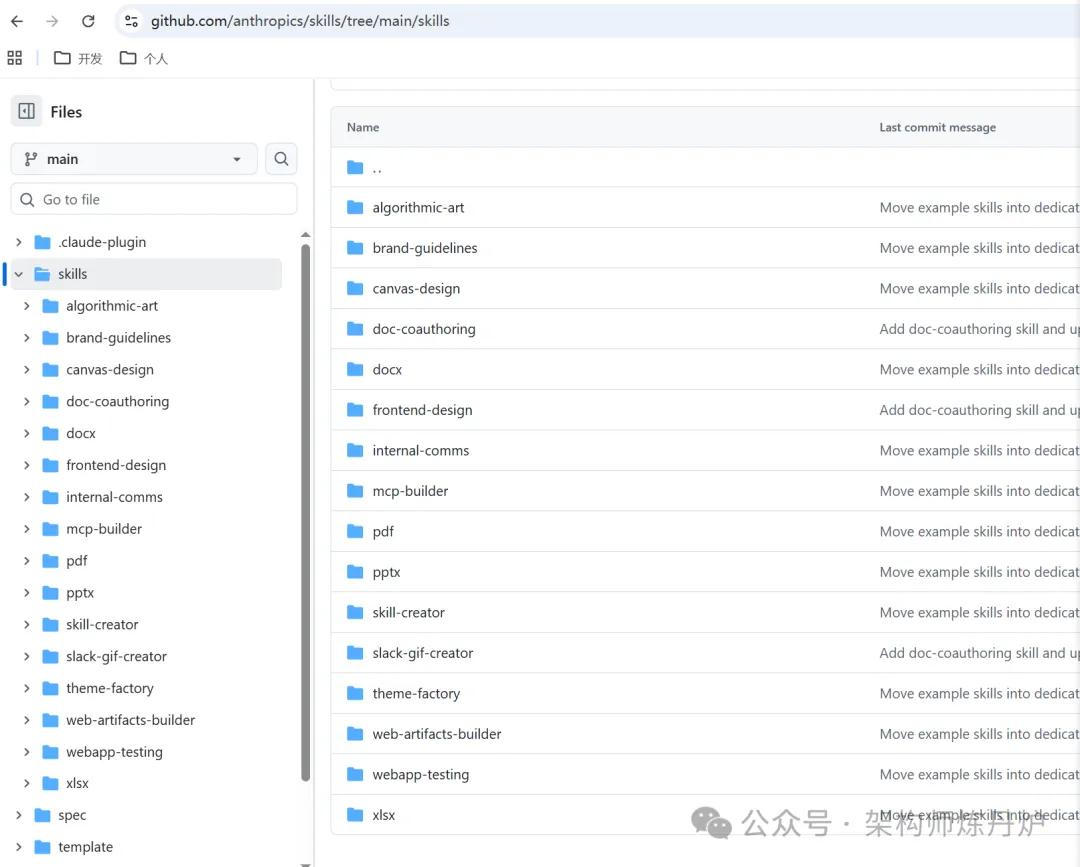
Task: Open the algorithmic-art folder link in list
Action: coord(418,208)
